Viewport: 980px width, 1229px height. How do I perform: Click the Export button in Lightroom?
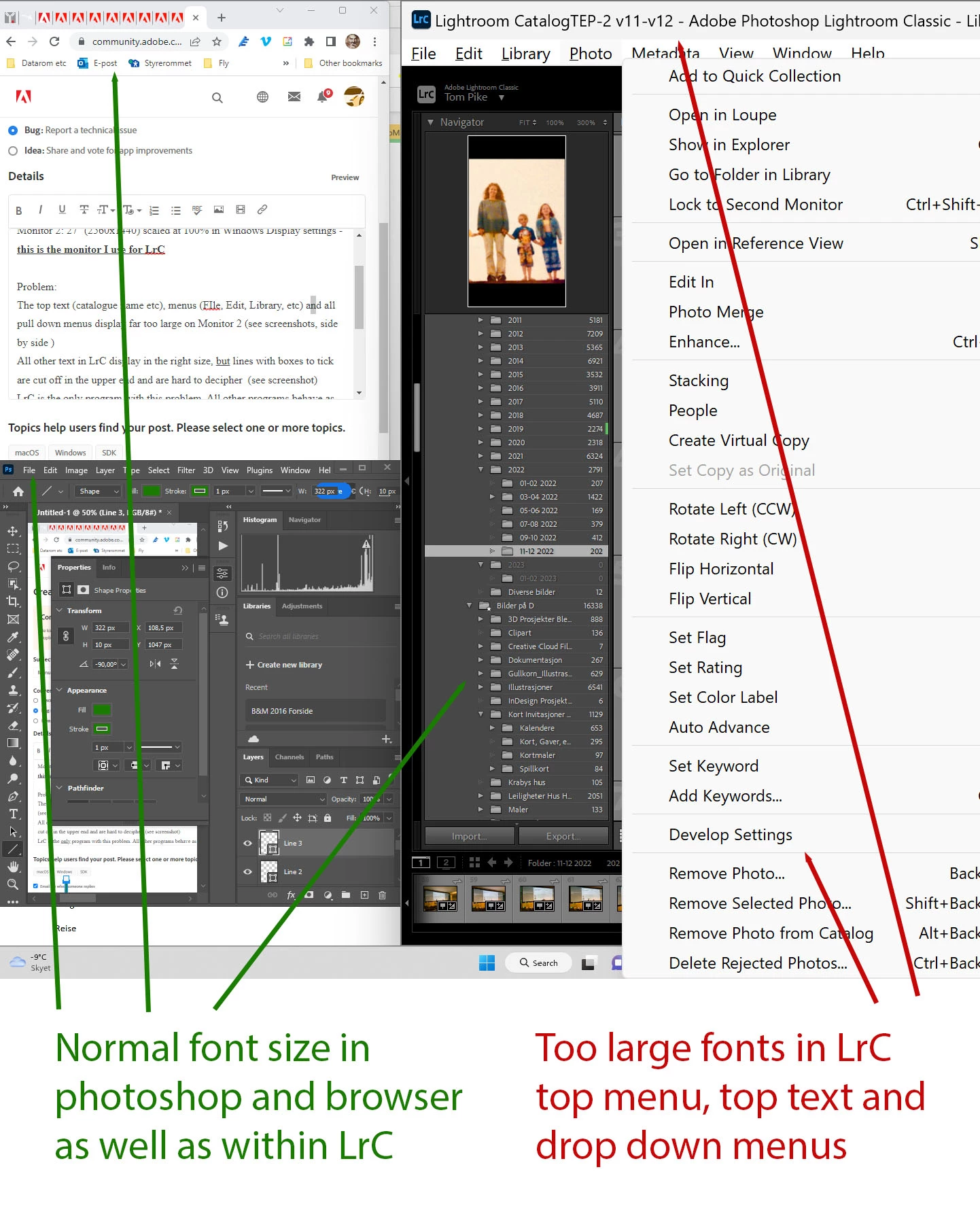coord(563,836)
